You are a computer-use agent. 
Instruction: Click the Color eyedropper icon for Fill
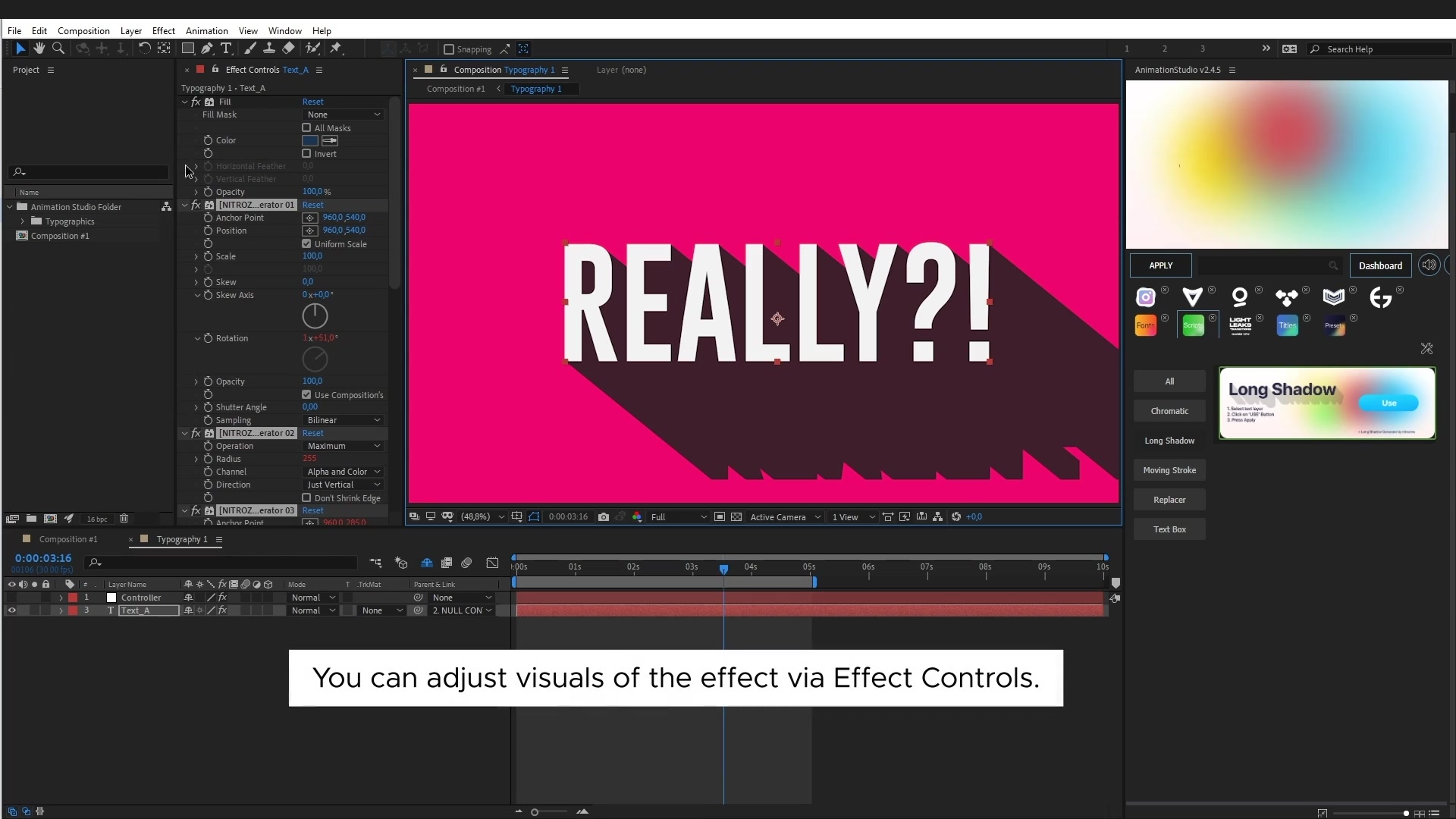tap(330, 140)
